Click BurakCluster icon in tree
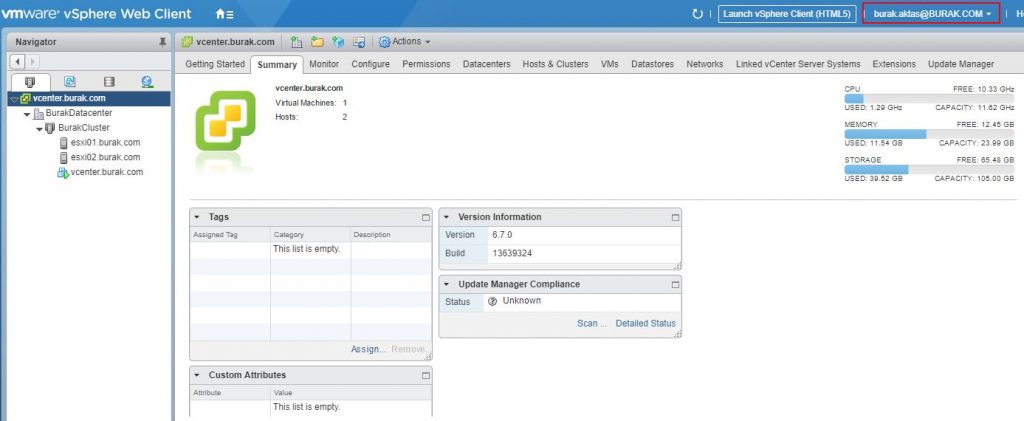1024x421 pixels. coord(50,128)
